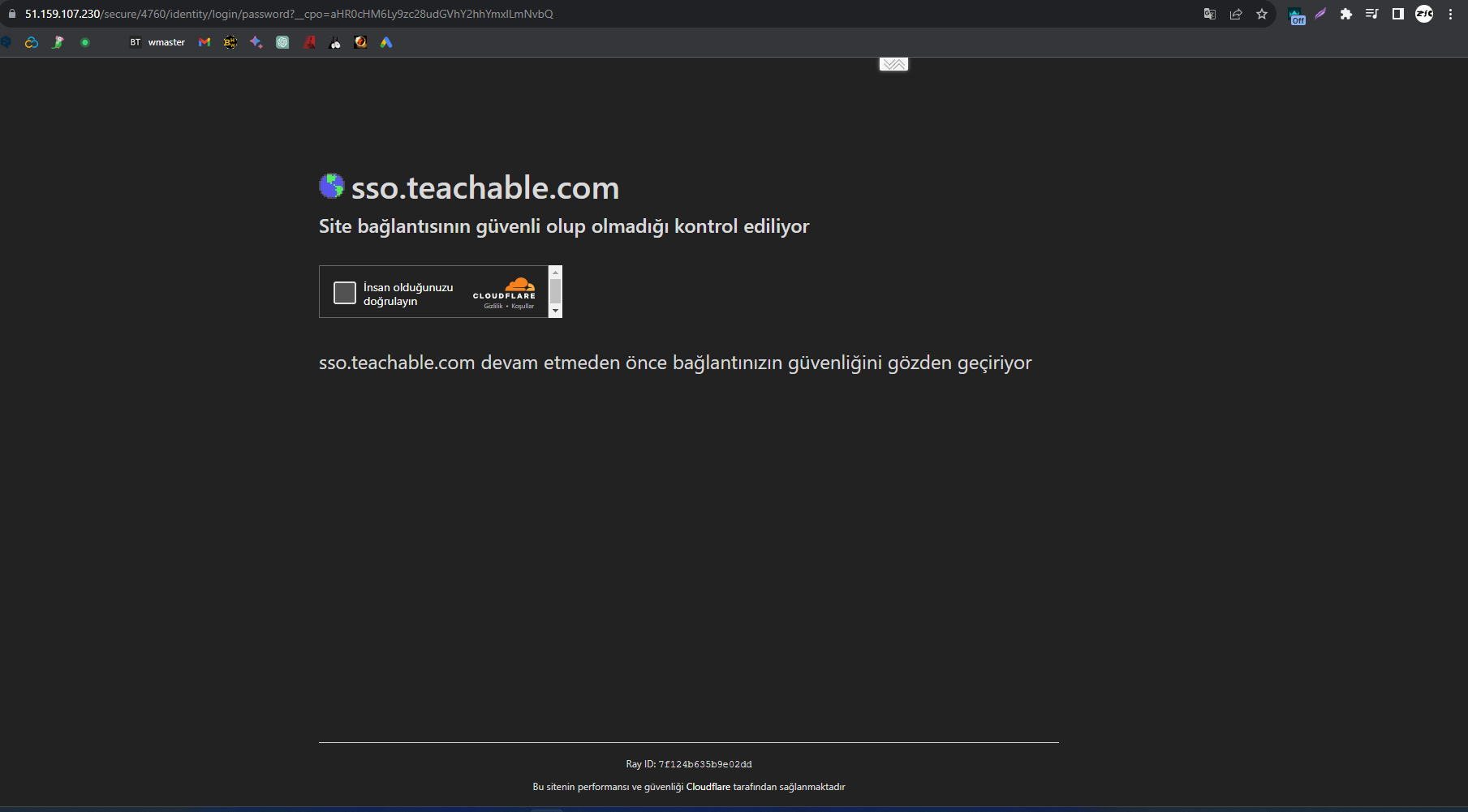Bookmark this page with the star icon
The width and height of the screenshot is (1468, 812).
point(1262,14)
